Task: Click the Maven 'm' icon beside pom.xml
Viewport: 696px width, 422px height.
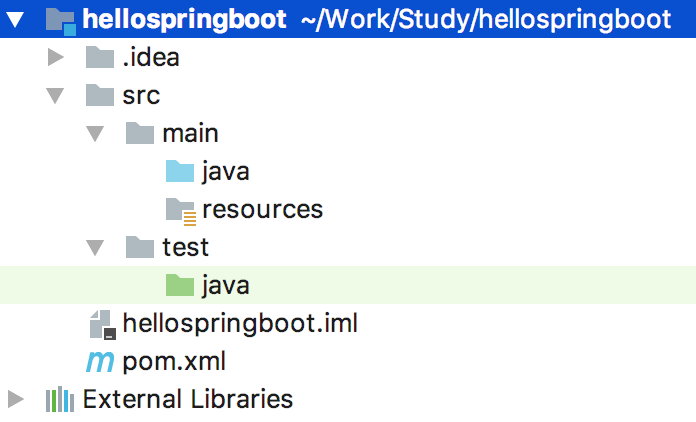Action: [x=101, y=361]
